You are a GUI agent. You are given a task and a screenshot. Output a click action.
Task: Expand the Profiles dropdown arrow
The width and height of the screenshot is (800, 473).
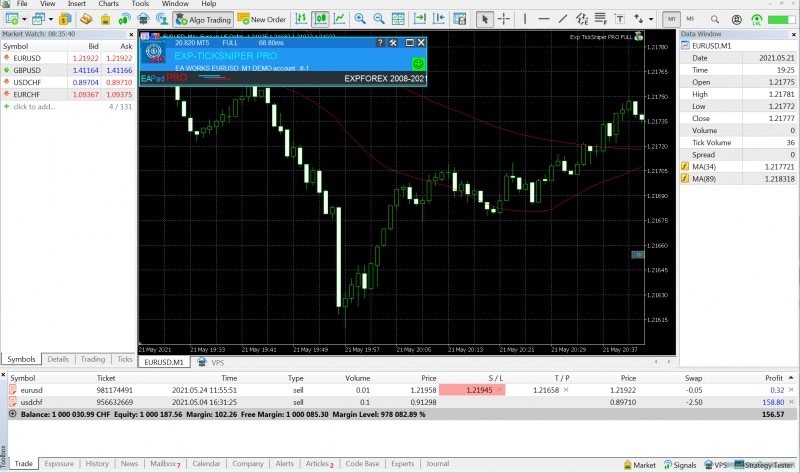51,19
